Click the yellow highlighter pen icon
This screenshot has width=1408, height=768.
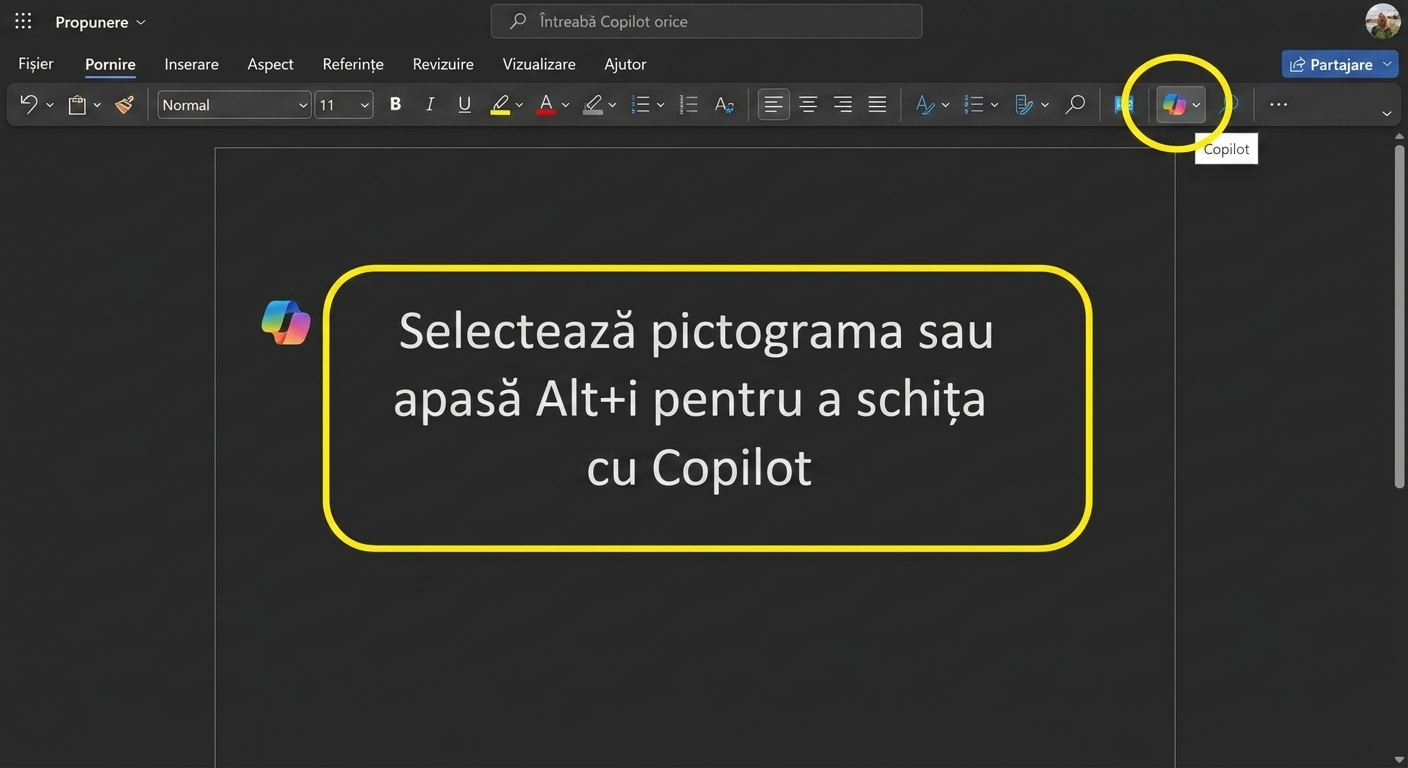point(500,103)
